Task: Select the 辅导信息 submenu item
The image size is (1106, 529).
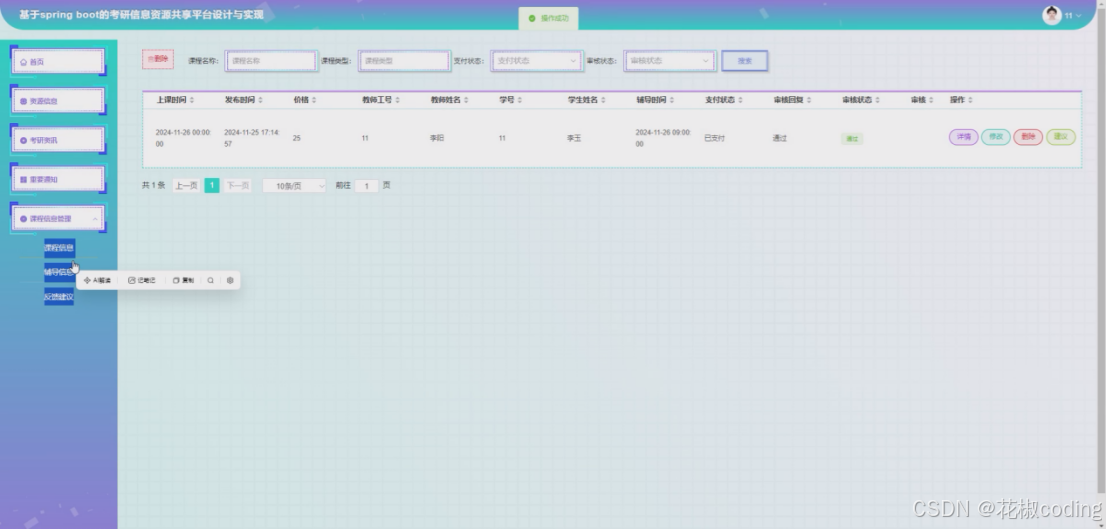Action: pyautogui.click(x=59, y=272)
